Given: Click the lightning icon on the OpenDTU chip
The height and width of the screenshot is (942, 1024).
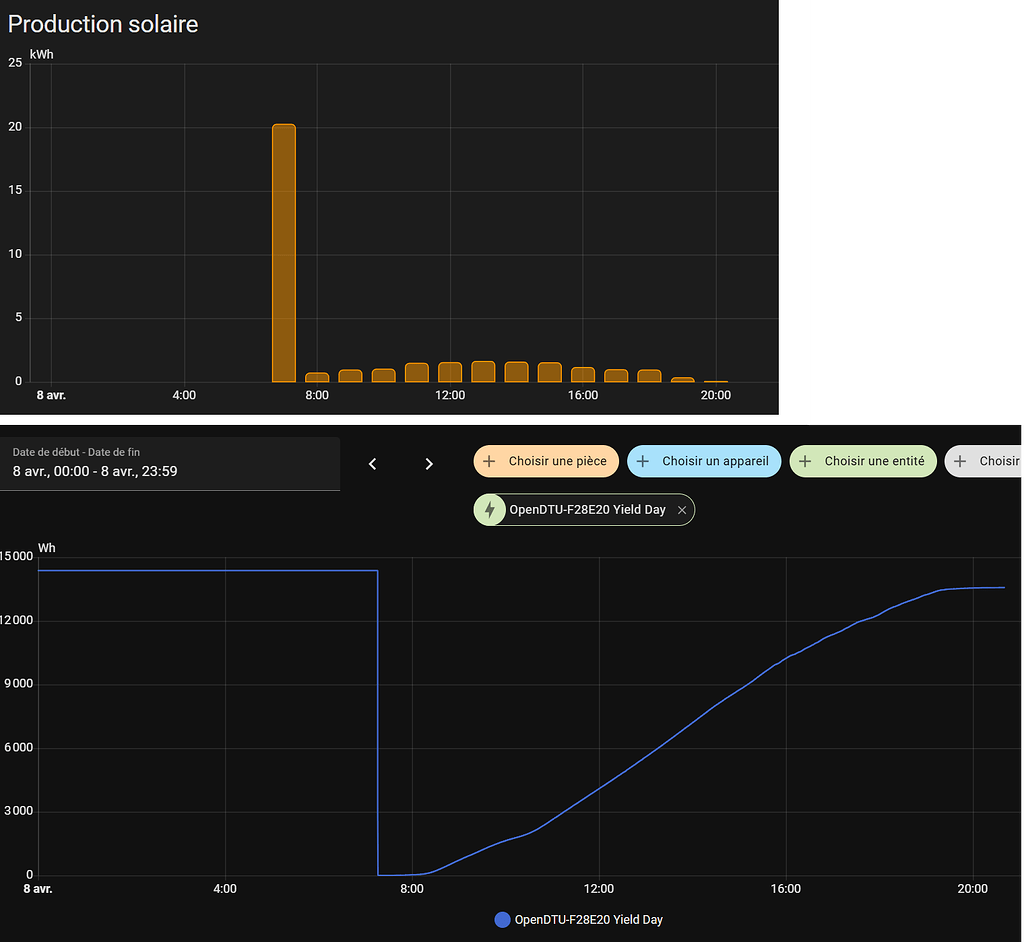Looking at the screenshot, I should pyautogui.click(x=491, y=509).
